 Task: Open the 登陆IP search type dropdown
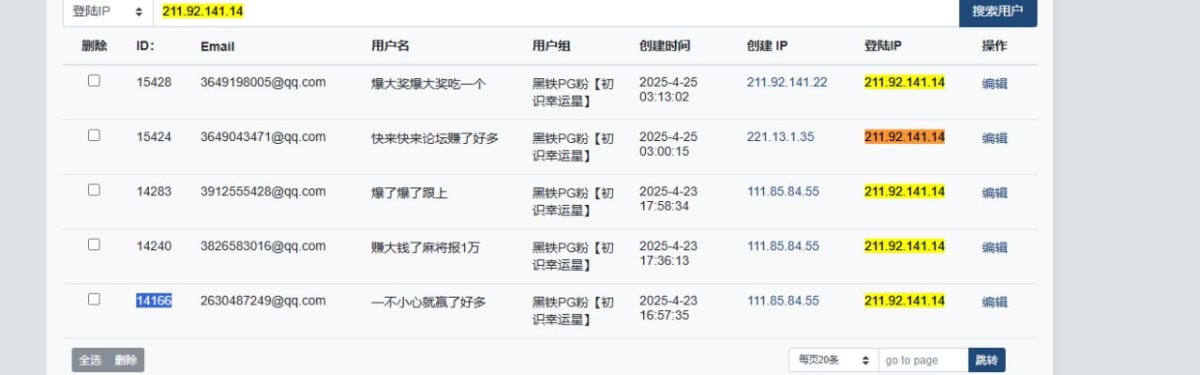107,12
